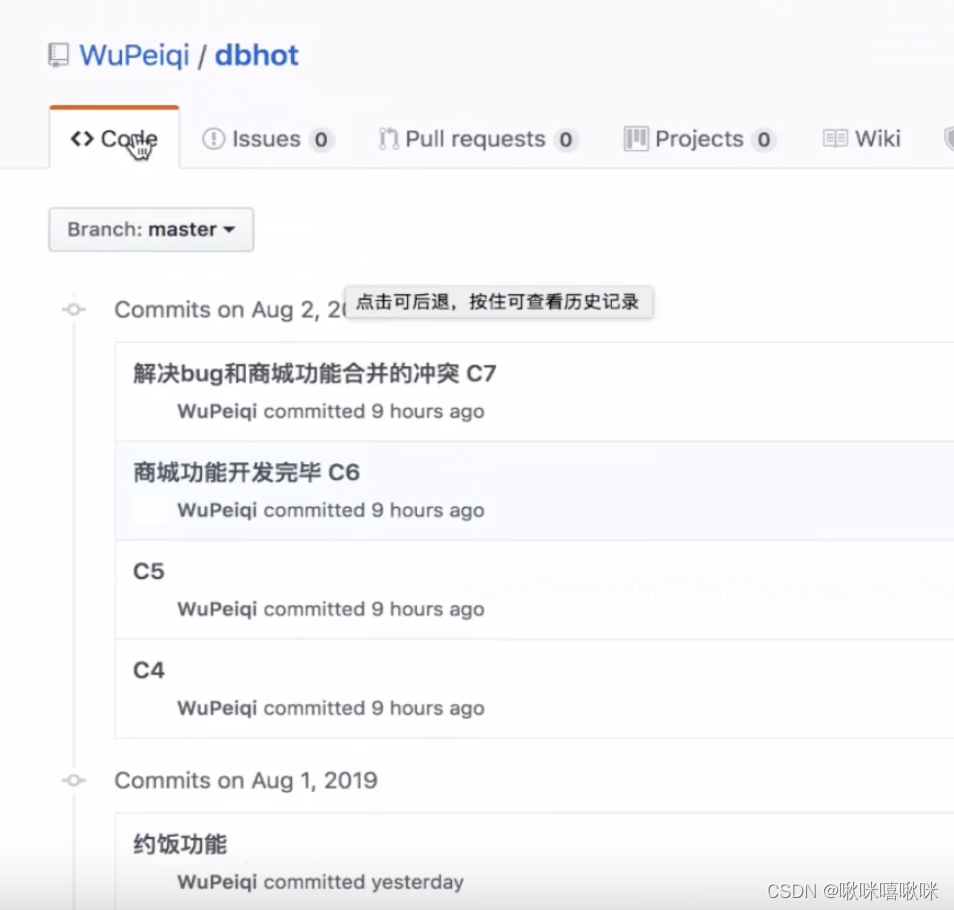This screenshot has height=910, width=954.
Task: Click the Issues exclamation circle icon
Action: [214, 139]
